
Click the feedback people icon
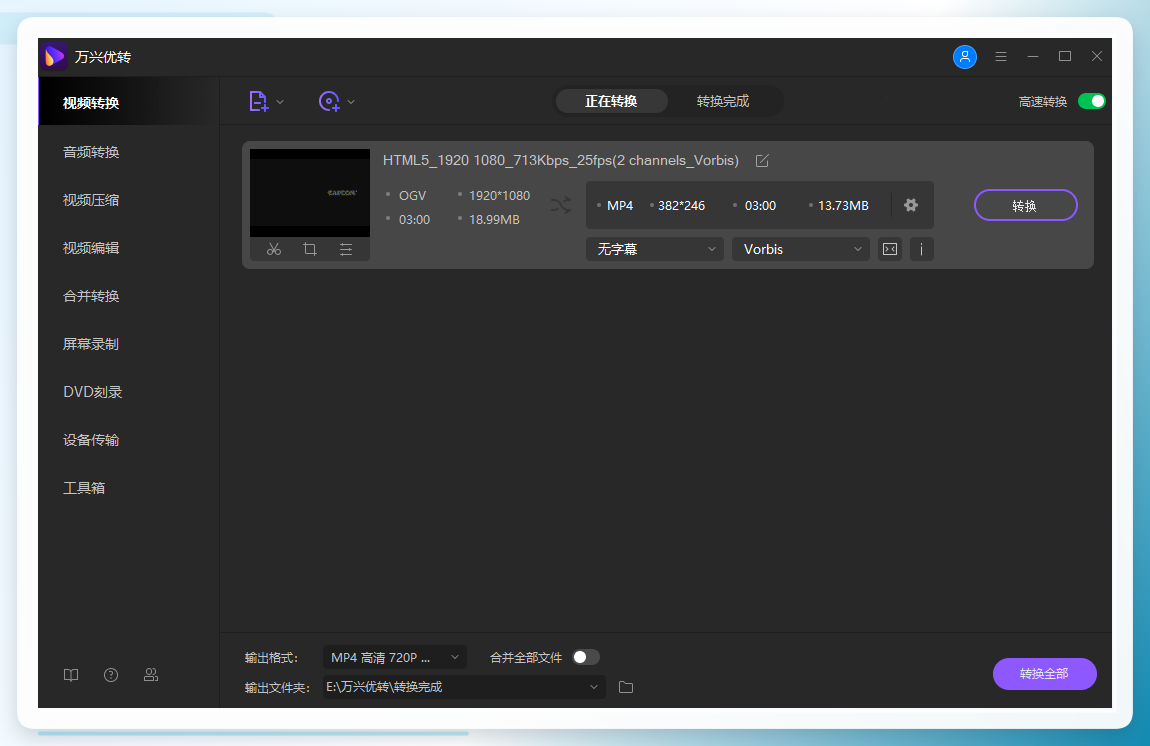pos(150,675)
